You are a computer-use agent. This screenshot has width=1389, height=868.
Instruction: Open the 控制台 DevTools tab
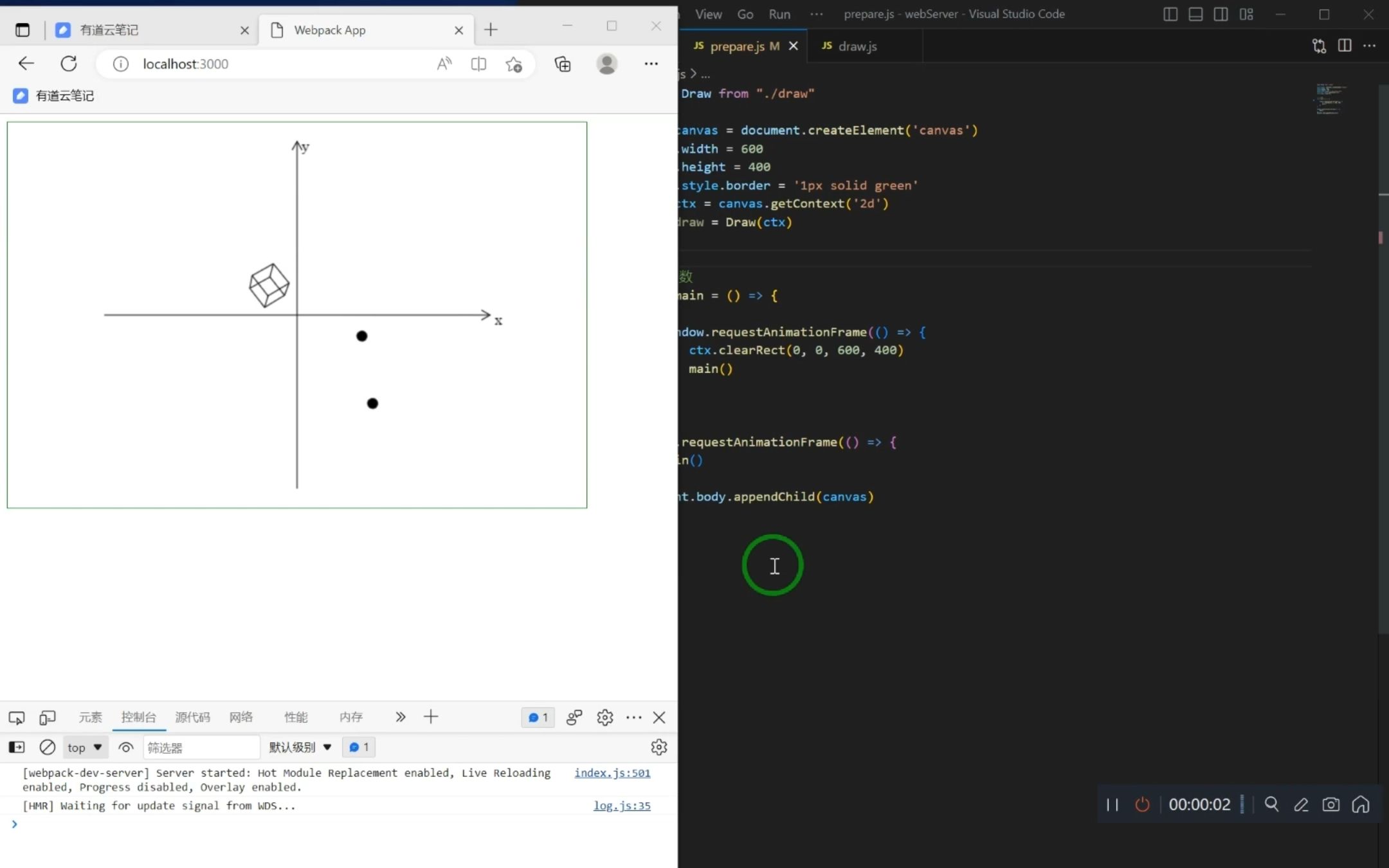[138, 717]
